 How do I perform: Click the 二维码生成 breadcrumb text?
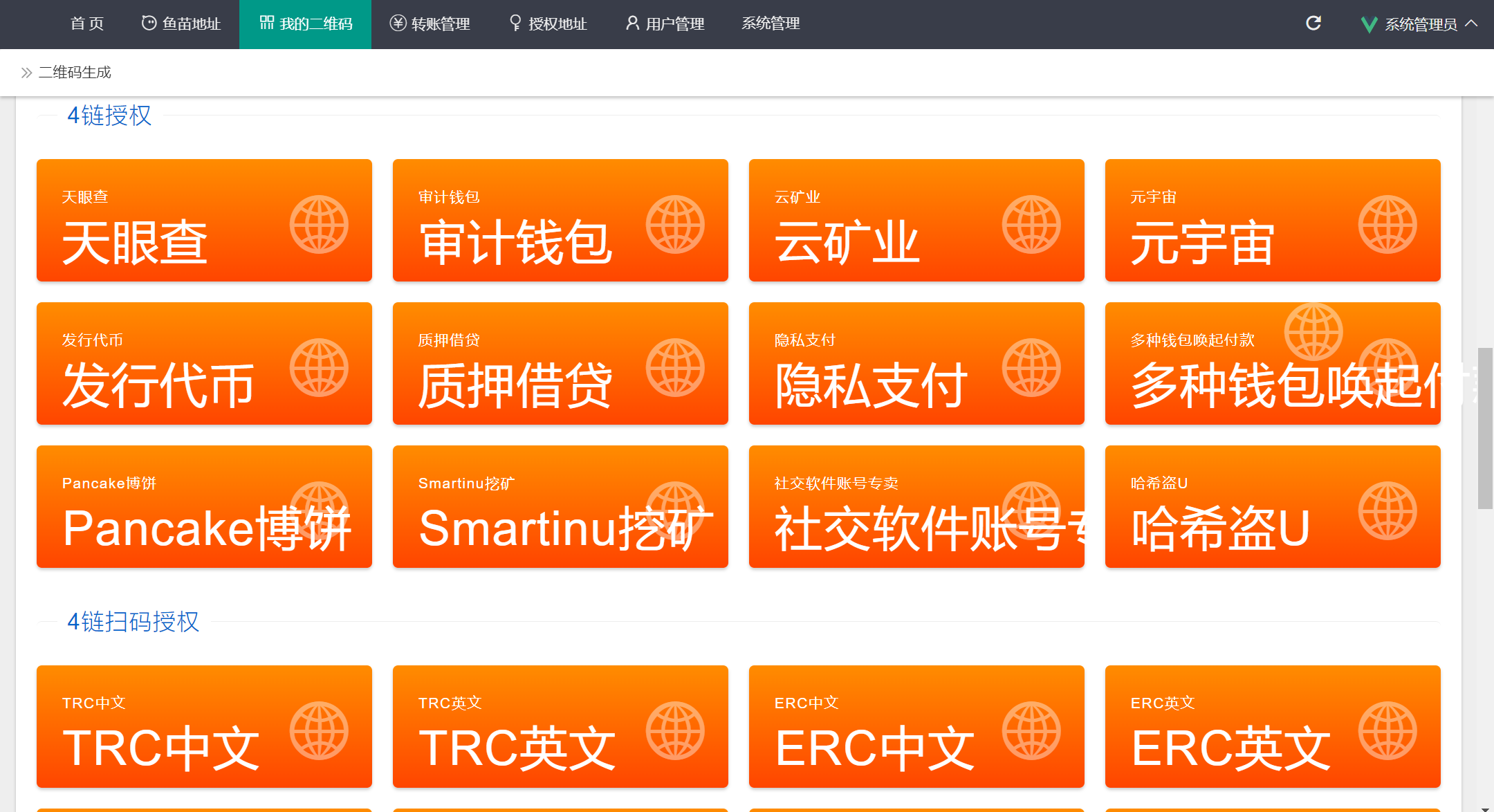click(x=75, y=73)
